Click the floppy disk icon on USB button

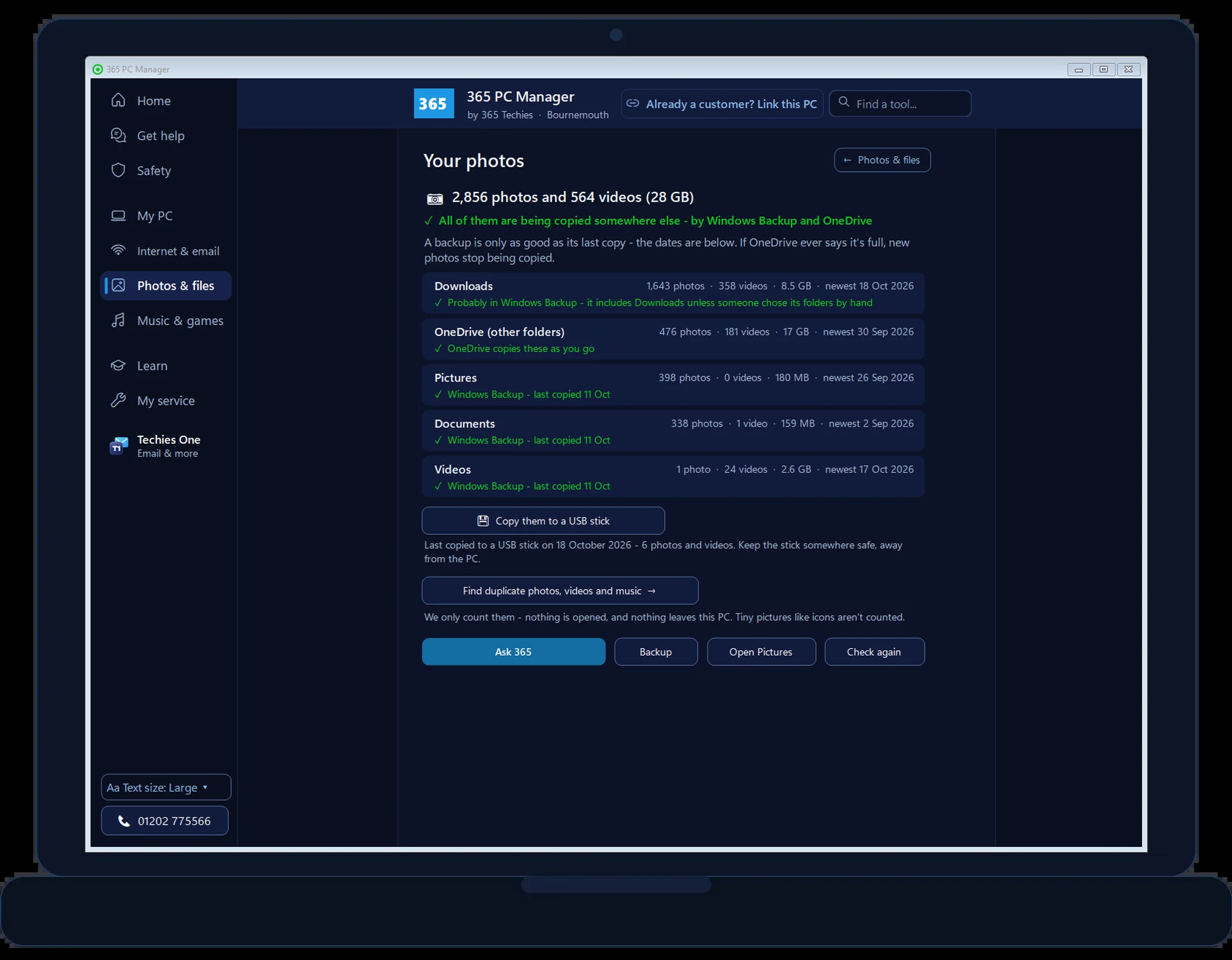point(483,521)
